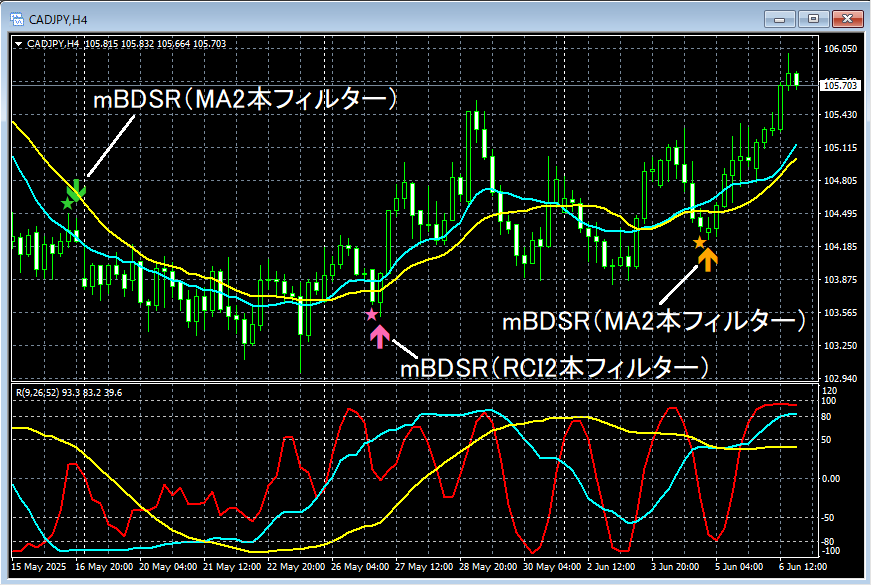
Task: Click the 22 May 20:00 time label
Action: click(x=296, y=567)
